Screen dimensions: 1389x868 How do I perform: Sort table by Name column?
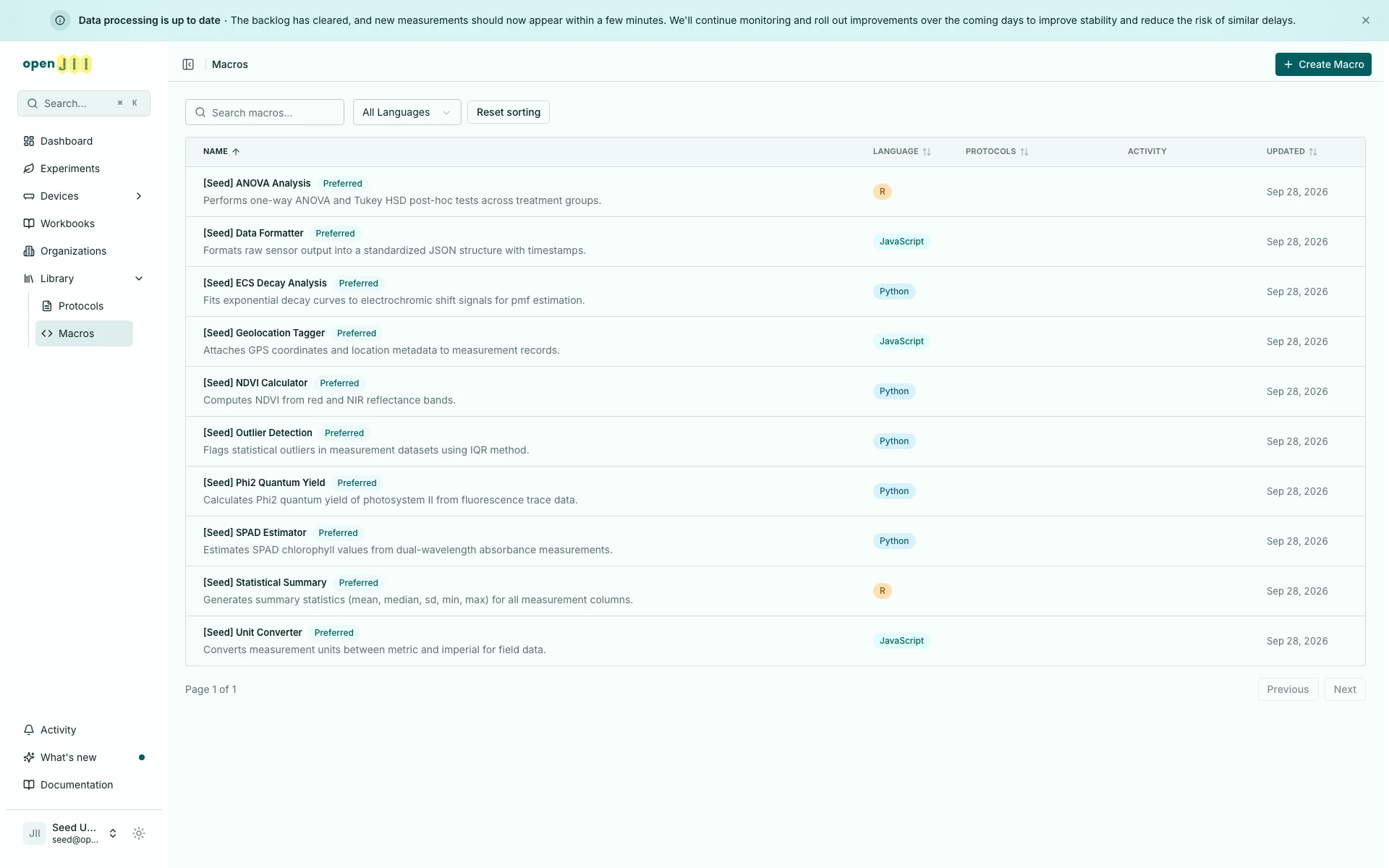tap(221, 151)
